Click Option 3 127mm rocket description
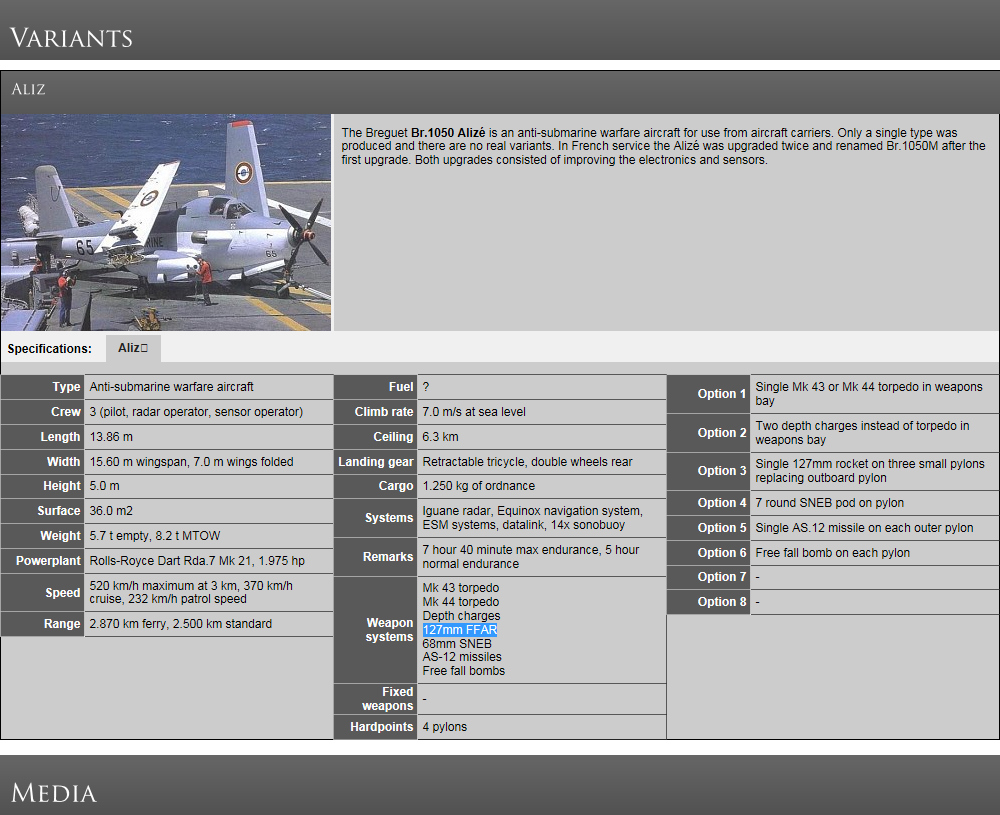Image resolution: width=1000 pixels, height=815 pixels. [x=870, y=471]
